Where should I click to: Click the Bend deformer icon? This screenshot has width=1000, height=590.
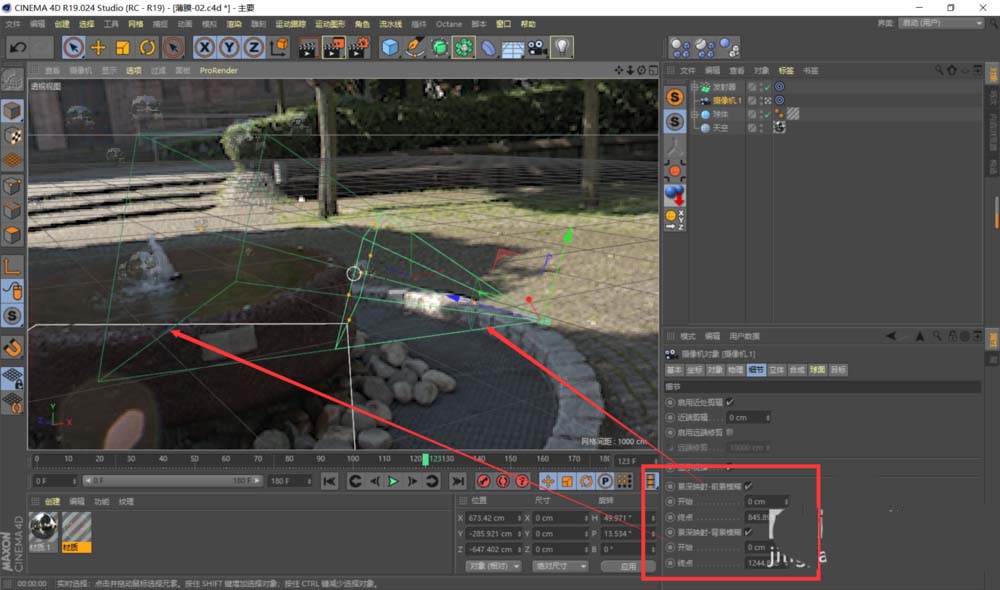pos(489,47)
